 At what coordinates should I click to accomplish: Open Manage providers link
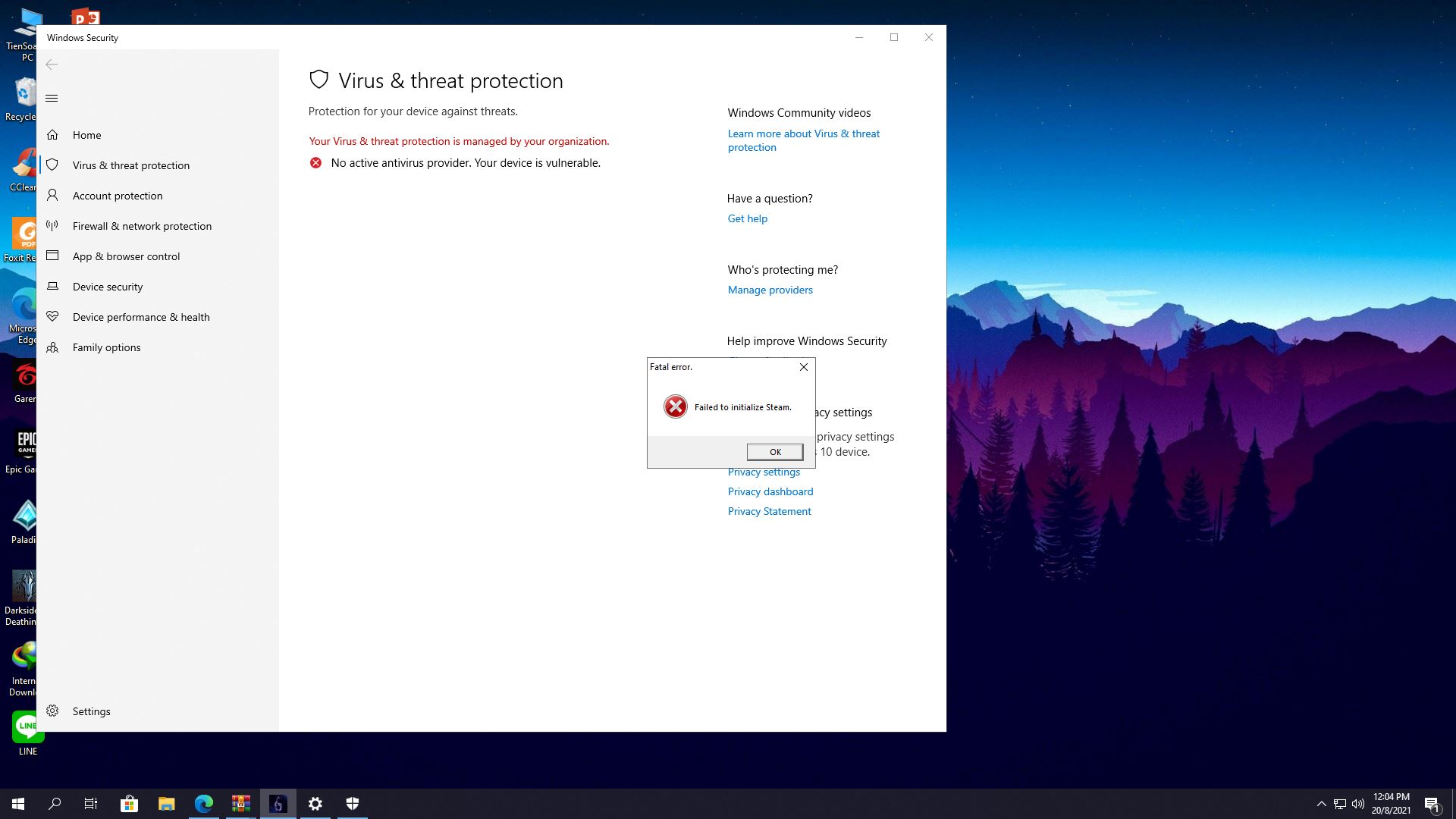click(770, 290)
